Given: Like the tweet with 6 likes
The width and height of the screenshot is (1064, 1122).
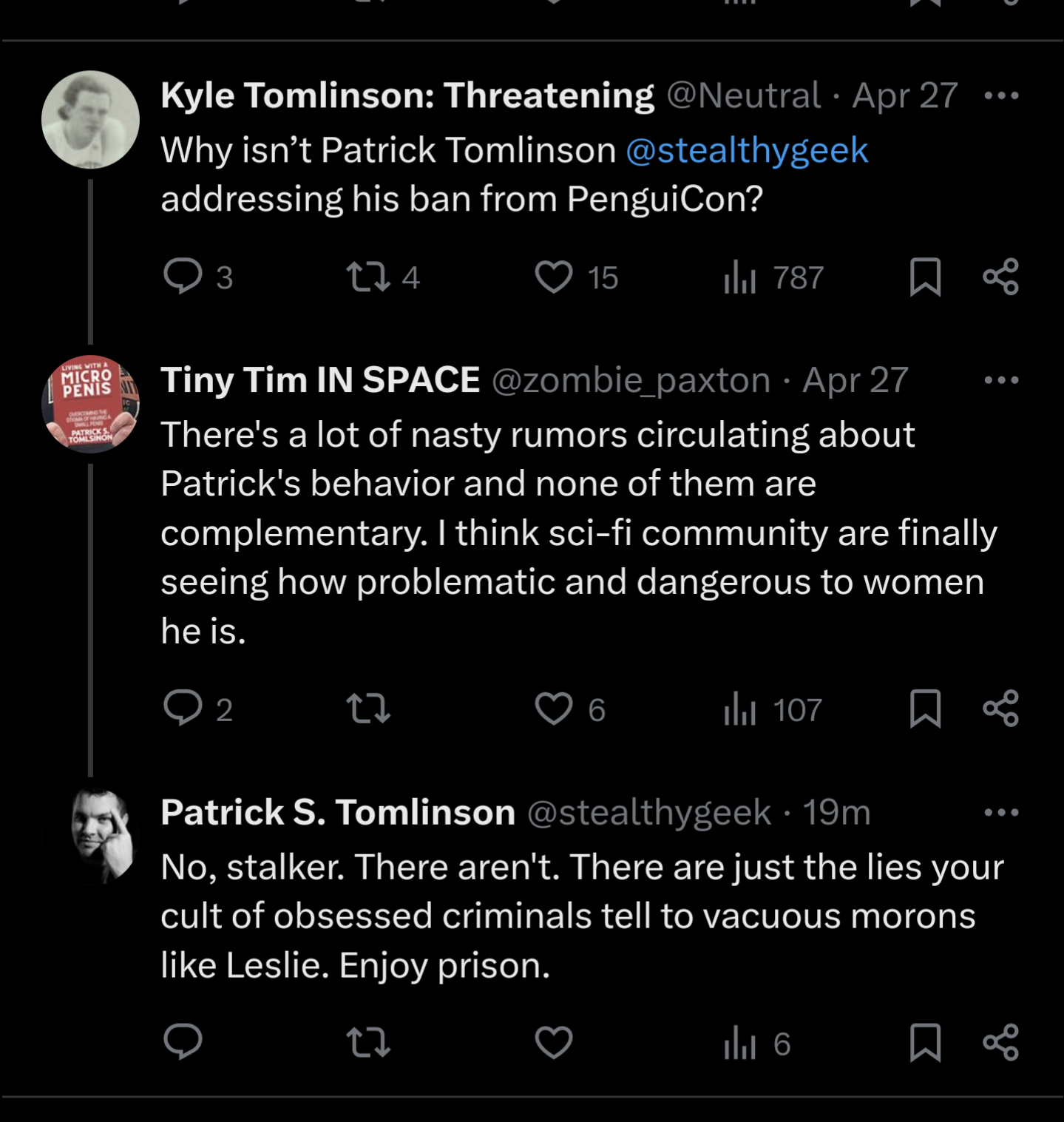Looking at the screenshot, I should [x=554, y=709].
